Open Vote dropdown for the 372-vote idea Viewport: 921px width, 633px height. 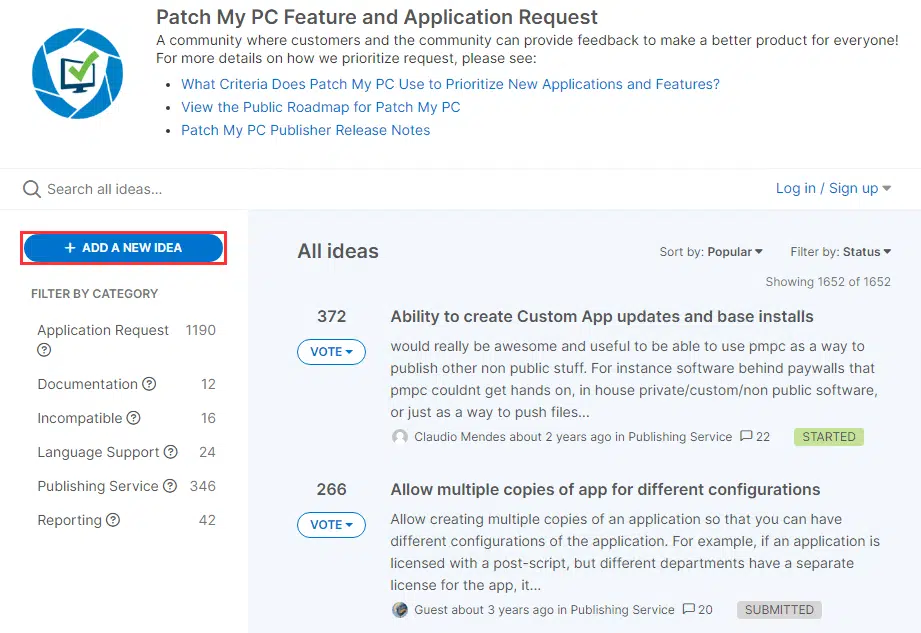[331, 352]
